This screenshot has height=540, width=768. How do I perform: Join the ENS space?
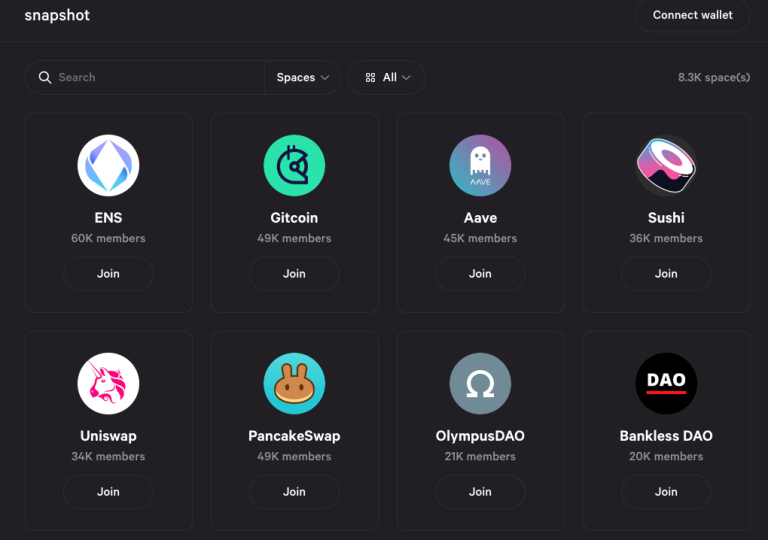point(108,274)
